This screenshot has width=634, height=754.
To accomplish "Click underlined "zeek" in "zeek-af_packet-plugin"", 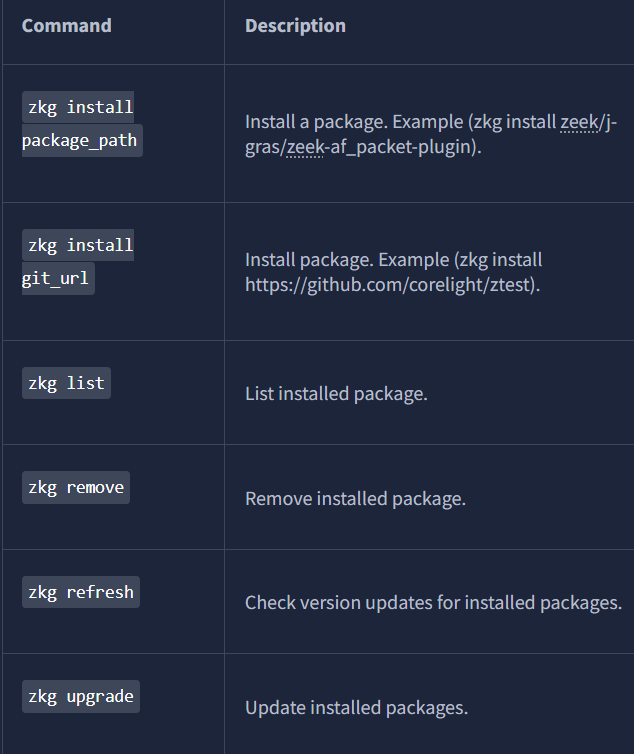I will coord(303,145).
